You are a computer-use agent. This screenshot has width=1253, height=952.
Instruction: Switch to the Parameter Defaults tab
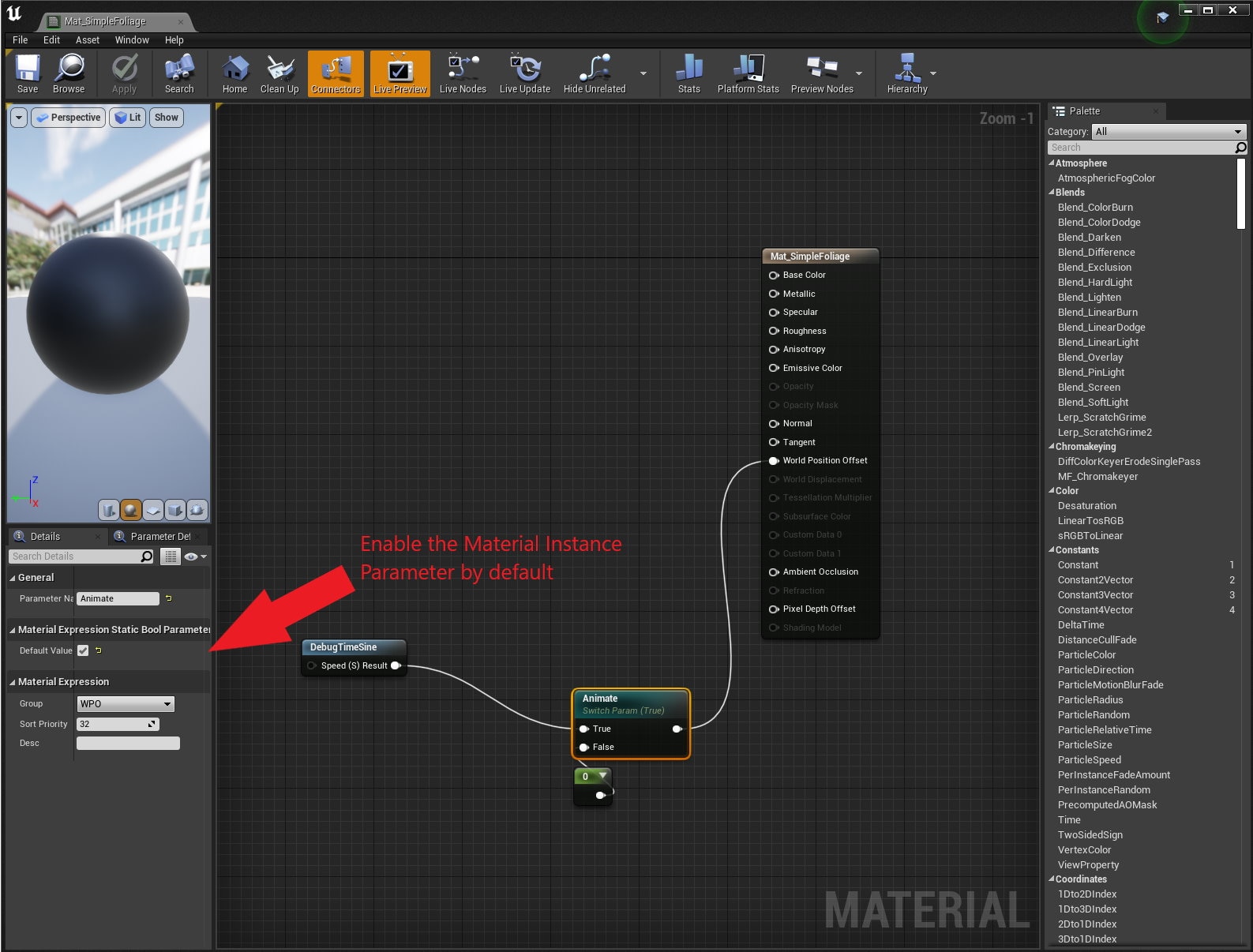159,536
